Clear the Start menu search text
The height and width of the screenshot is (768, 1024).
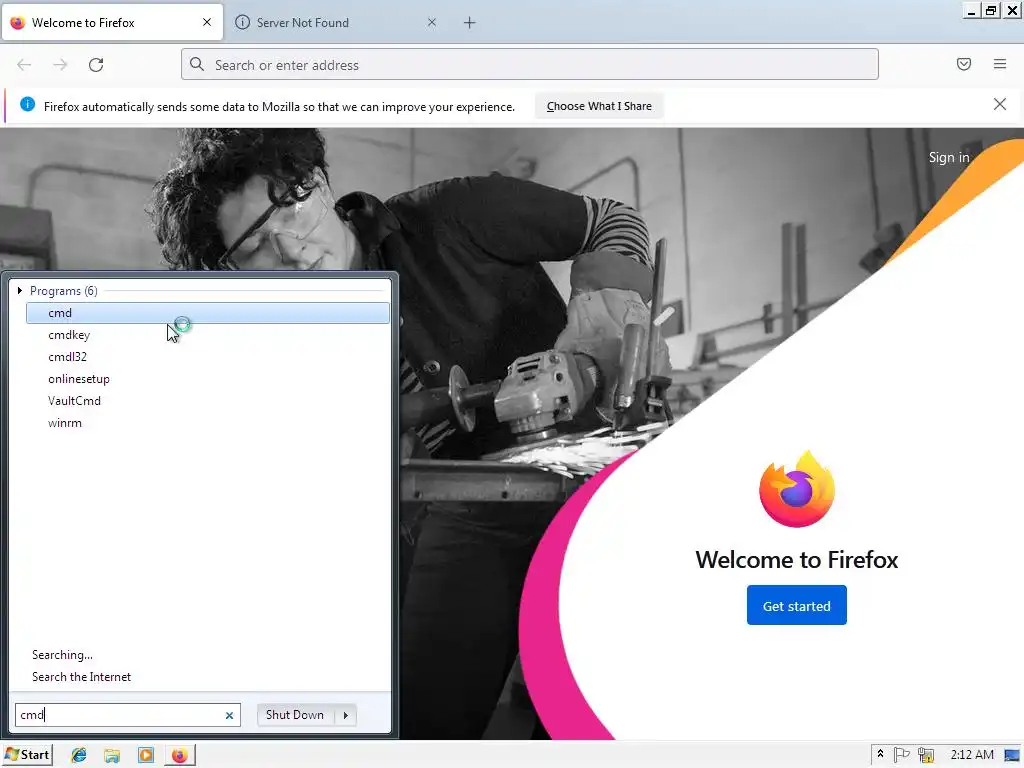pos(229,715)
